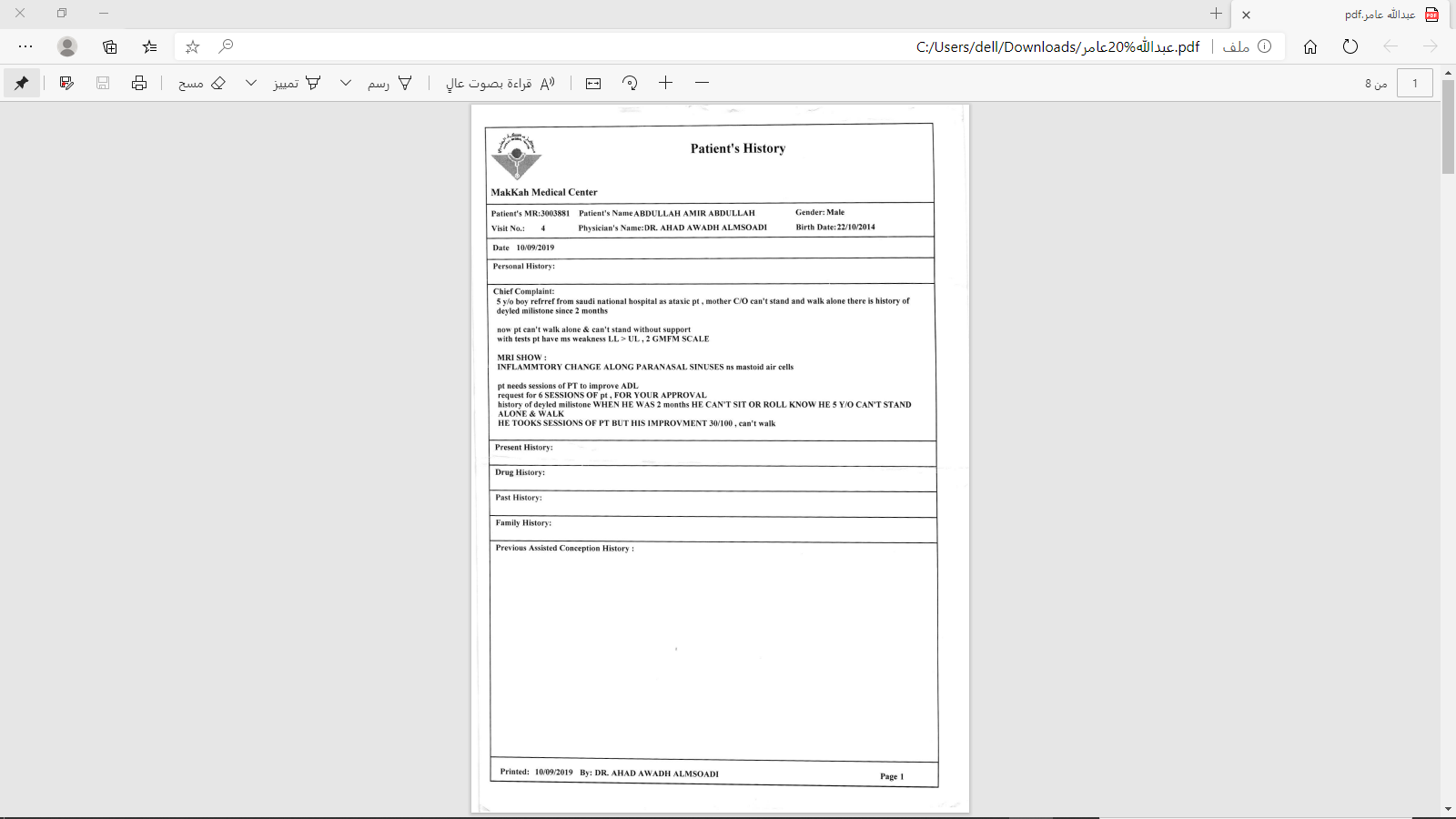Add this page to favorites with star
The height and width of the screenshot is (819, 1456).
tap(192, 46)
